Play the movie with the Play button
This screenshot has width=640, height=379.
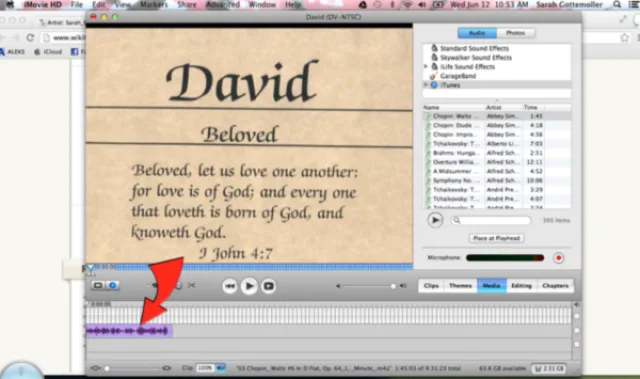click(249, 286)
